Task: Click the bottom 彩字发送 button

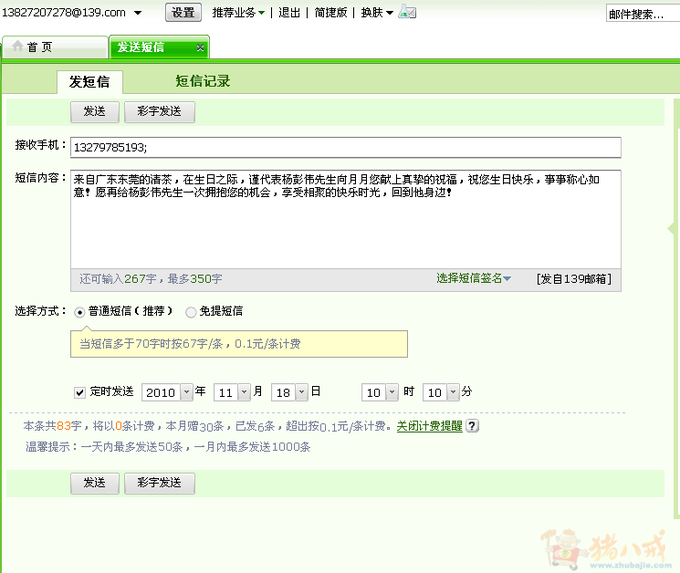Action: [x=159, y=483]
